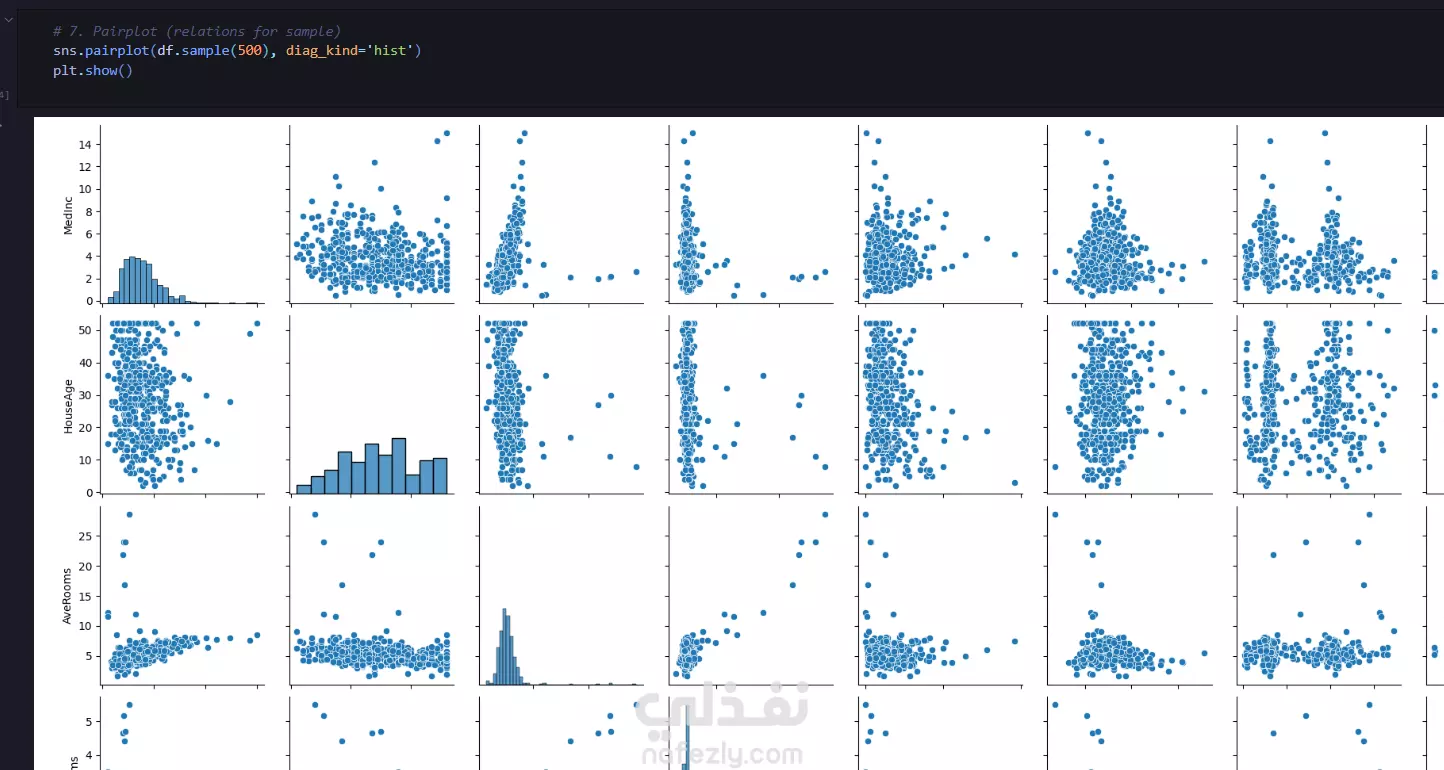
Task: Click the AveRooms histogram plot
Action: (560, 595)
